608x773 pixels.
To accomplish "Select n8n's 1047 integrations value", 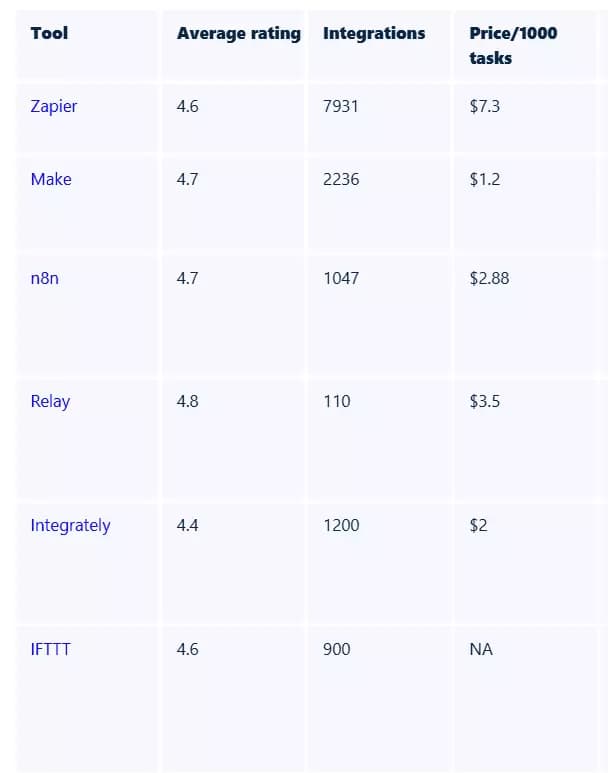I will 341,278.
